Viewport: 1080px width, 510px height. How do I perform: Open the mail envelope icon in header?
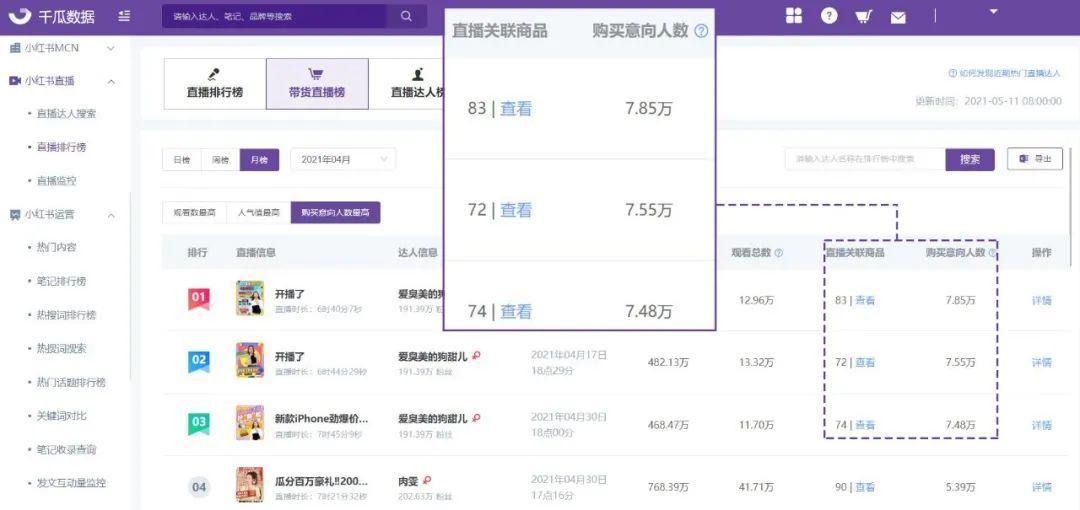(x=898, y=17)
